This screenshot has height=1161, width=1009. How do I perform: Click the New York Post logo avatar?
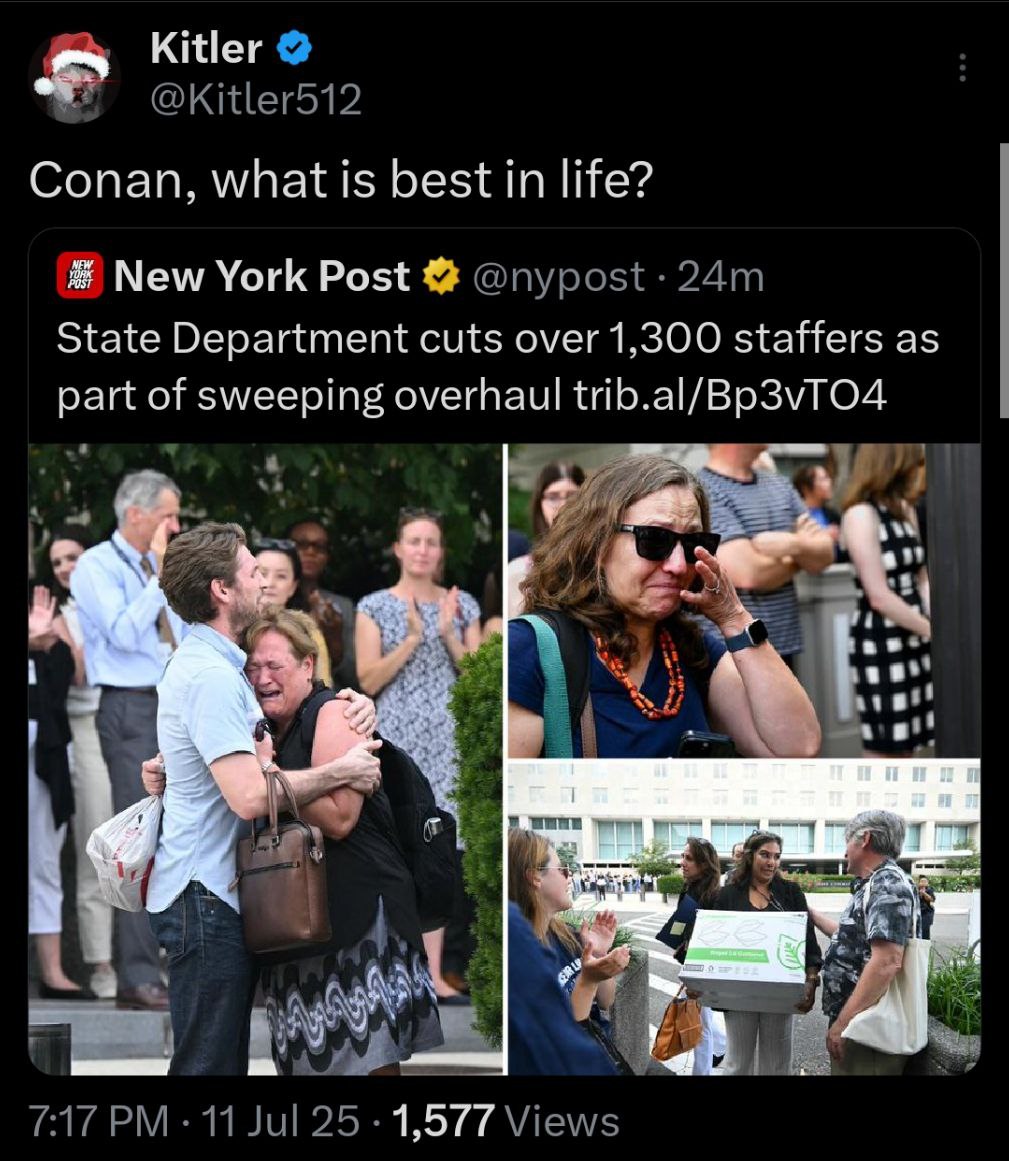pyautogui.click(x=80, y=275)
